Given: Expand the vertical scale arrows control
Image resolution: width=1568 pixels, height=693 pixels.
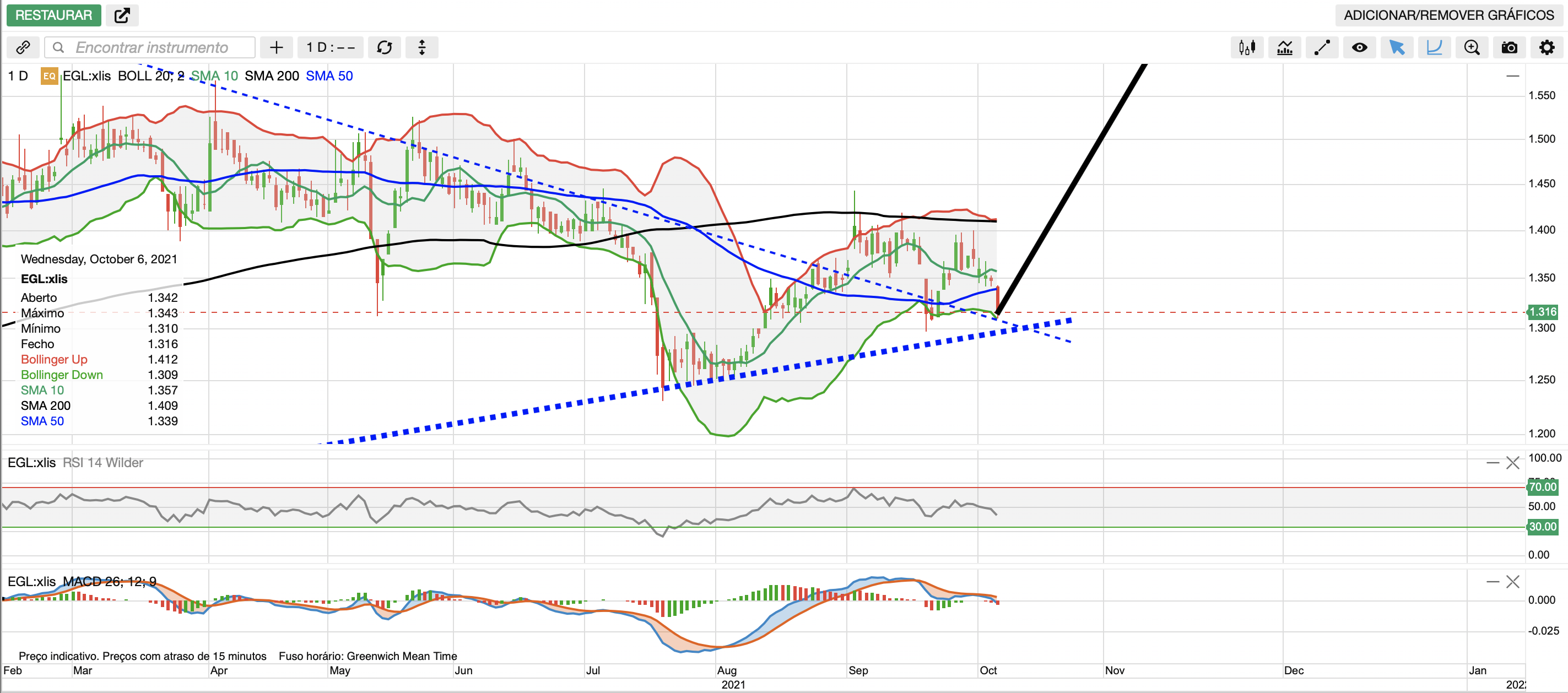Looking at the screenshot, I should pos(422,47).
